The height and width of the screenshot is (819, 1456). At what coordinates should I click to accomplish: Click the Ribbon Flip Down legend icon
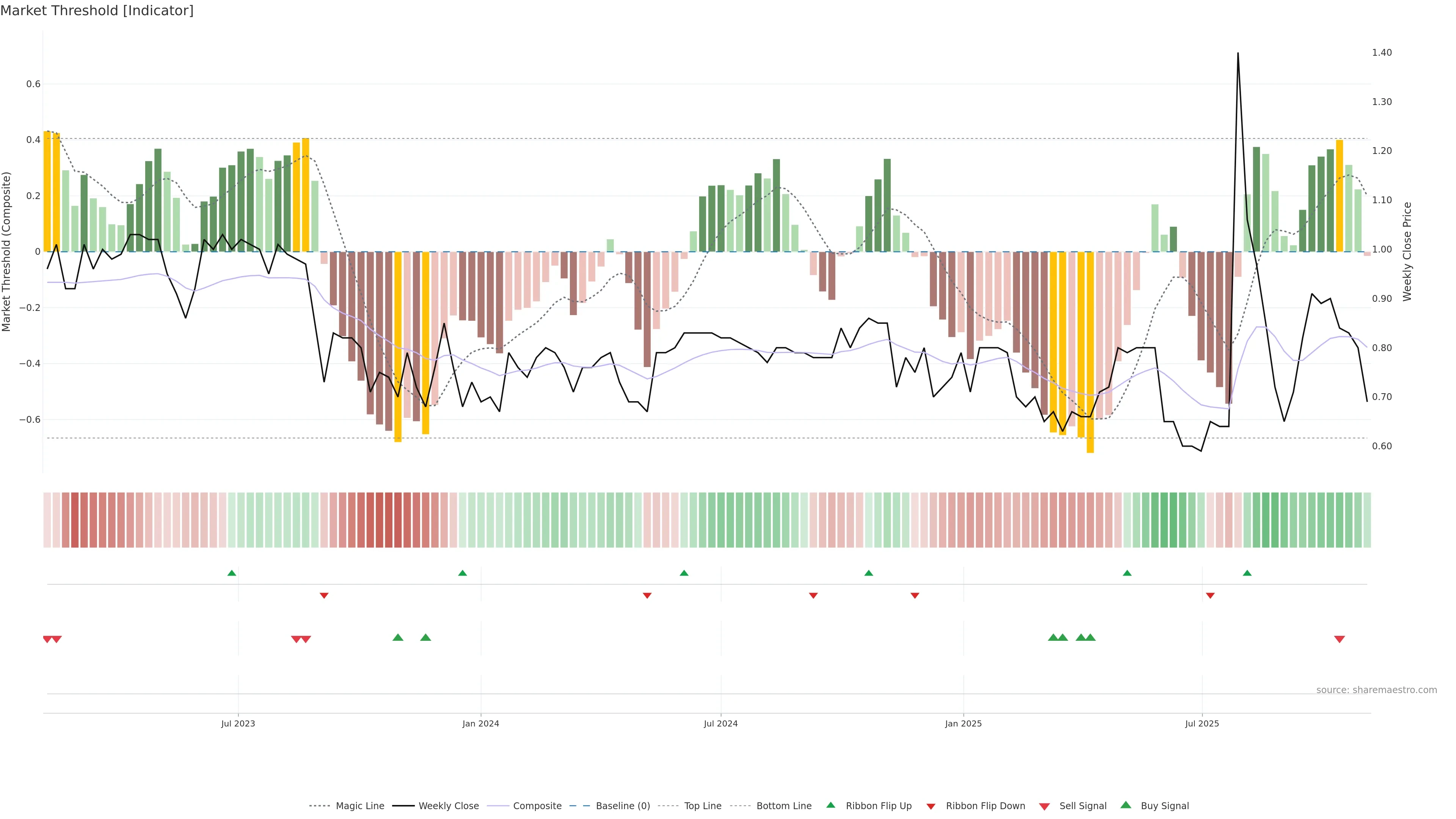coord(931,806)
